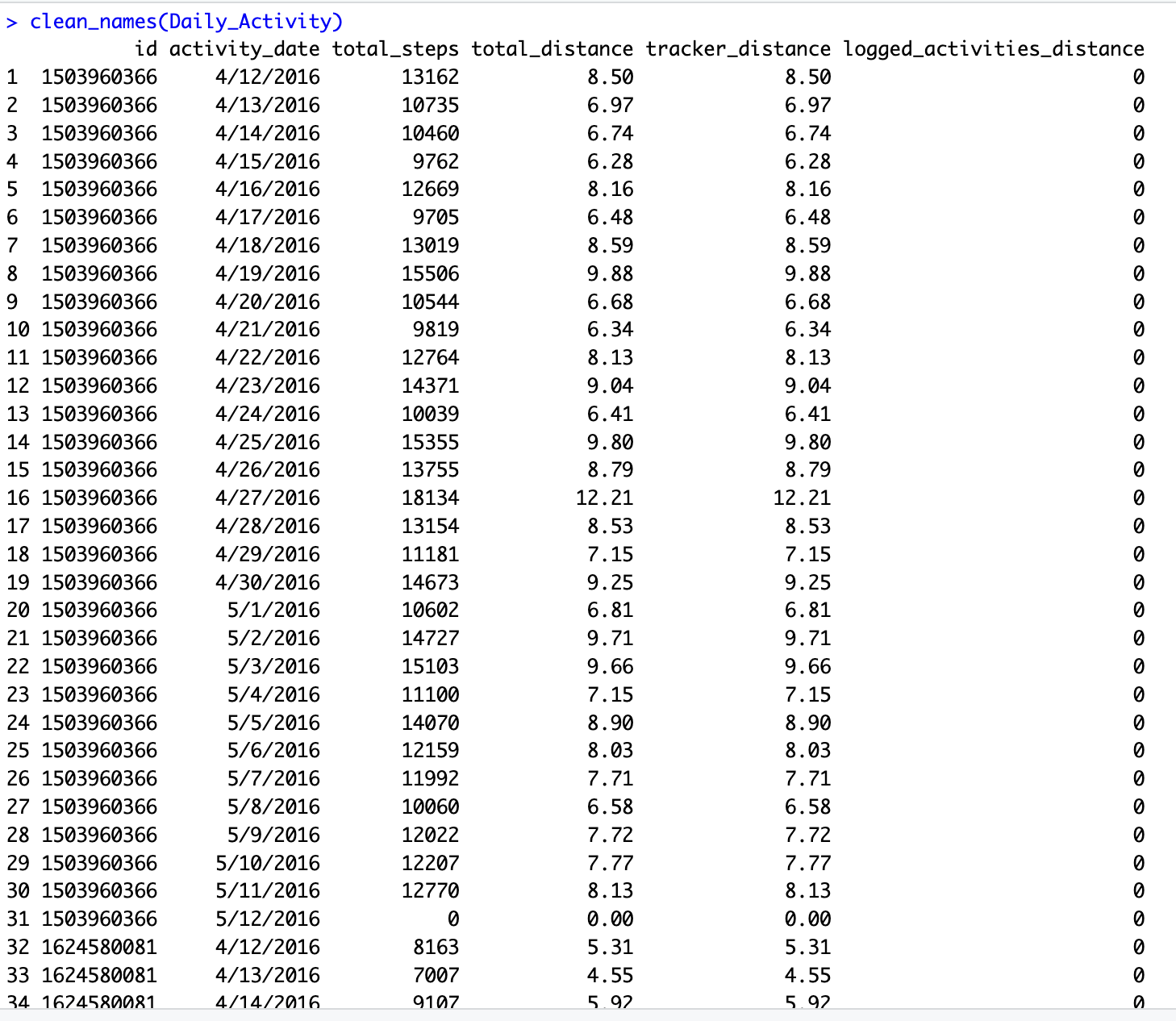Select the activity_date column header
This screenshot has width=1176, height=1021.
click(244, 49)
